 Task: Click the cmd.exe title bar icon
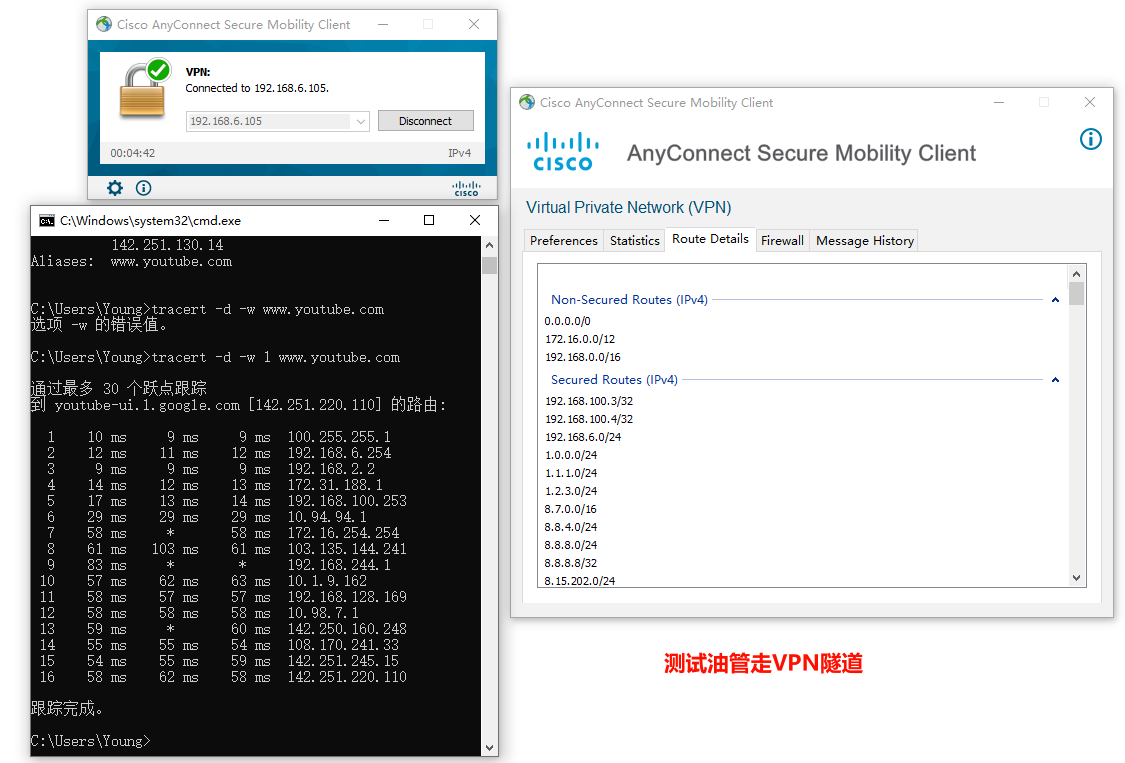(x=47, y=220)
